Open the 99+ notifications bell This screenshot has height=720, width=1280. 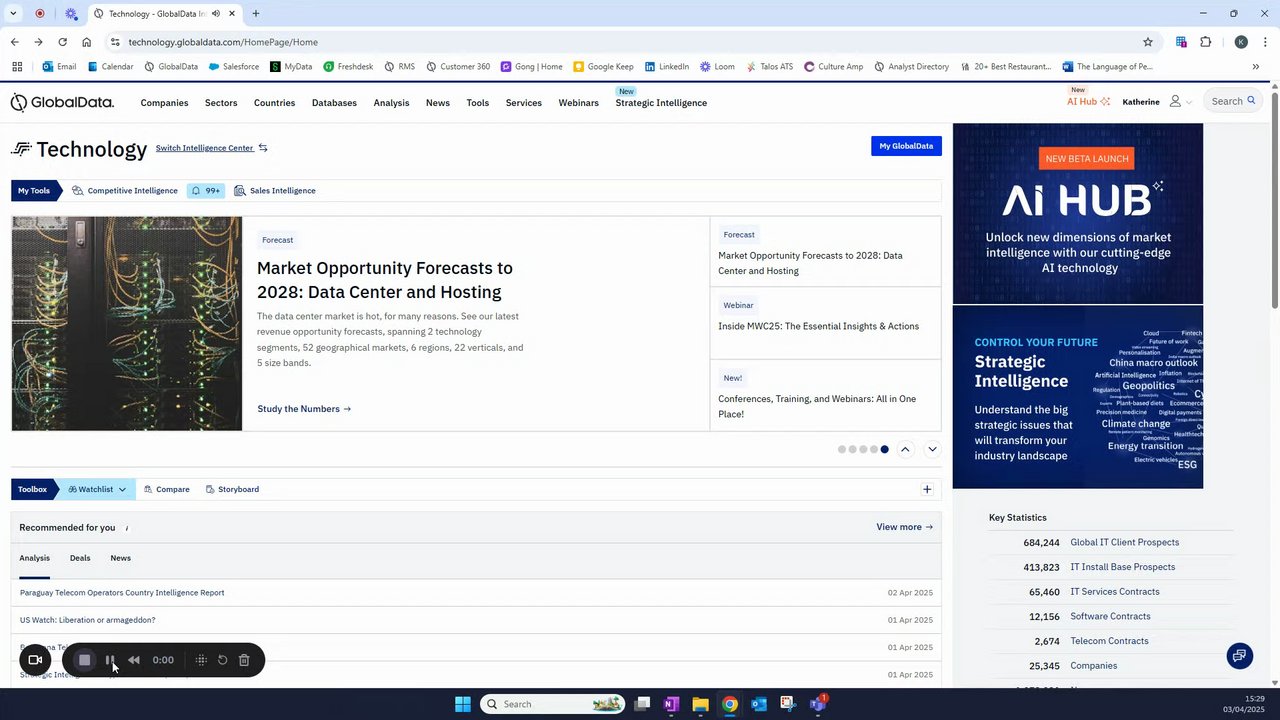pos(206,190)
